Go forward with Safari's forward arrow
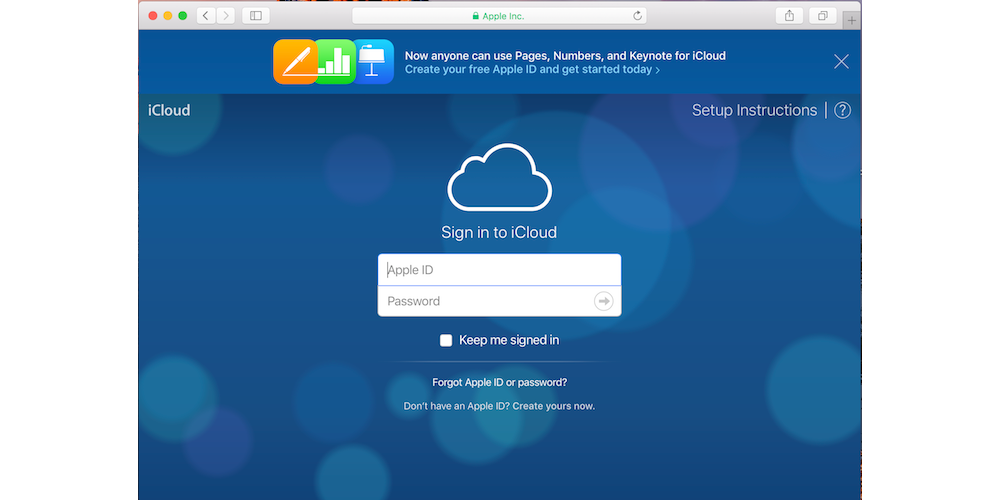1000x500 pixels. click(226, 16)
